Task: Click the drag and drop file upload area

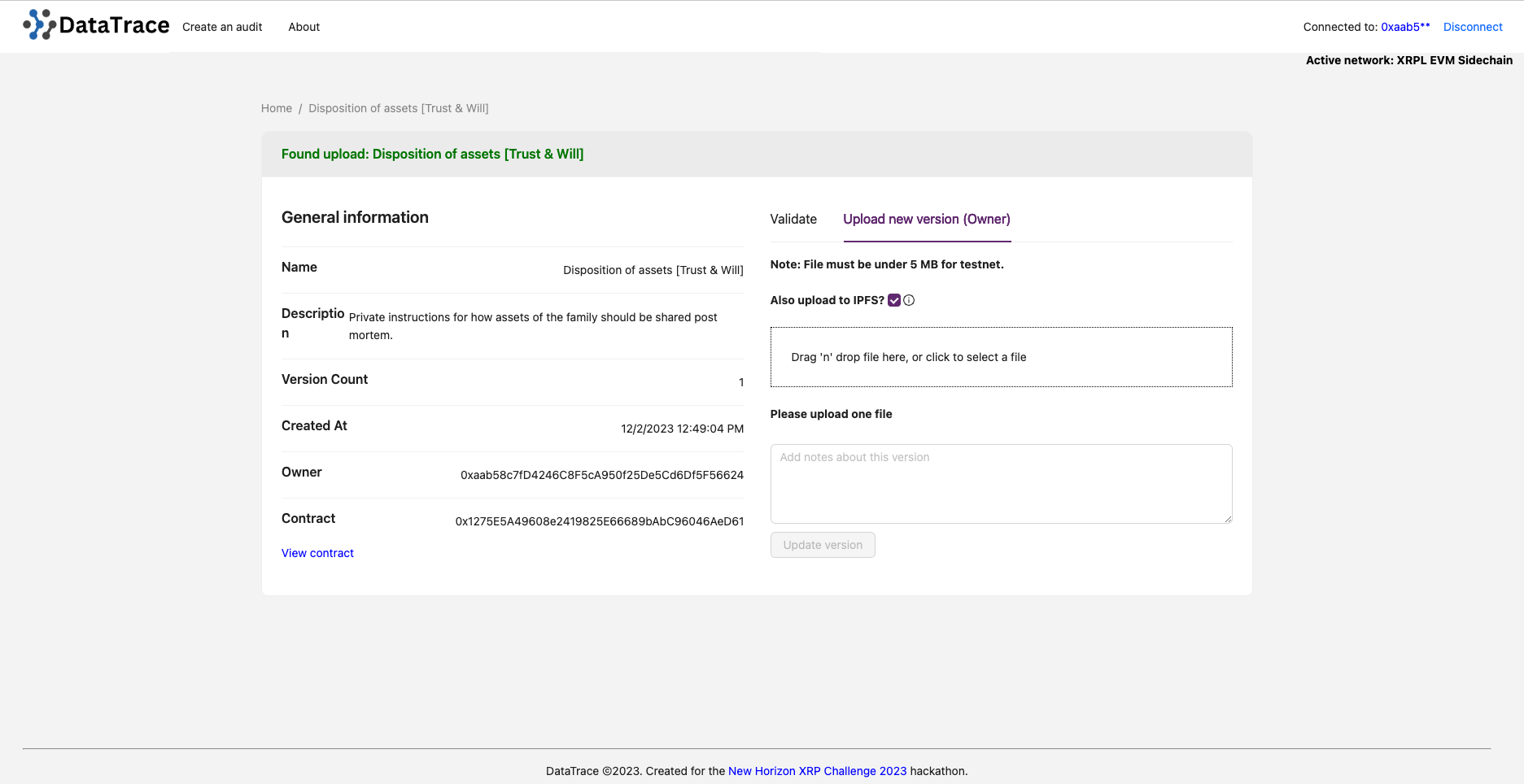Action: 1001,357
